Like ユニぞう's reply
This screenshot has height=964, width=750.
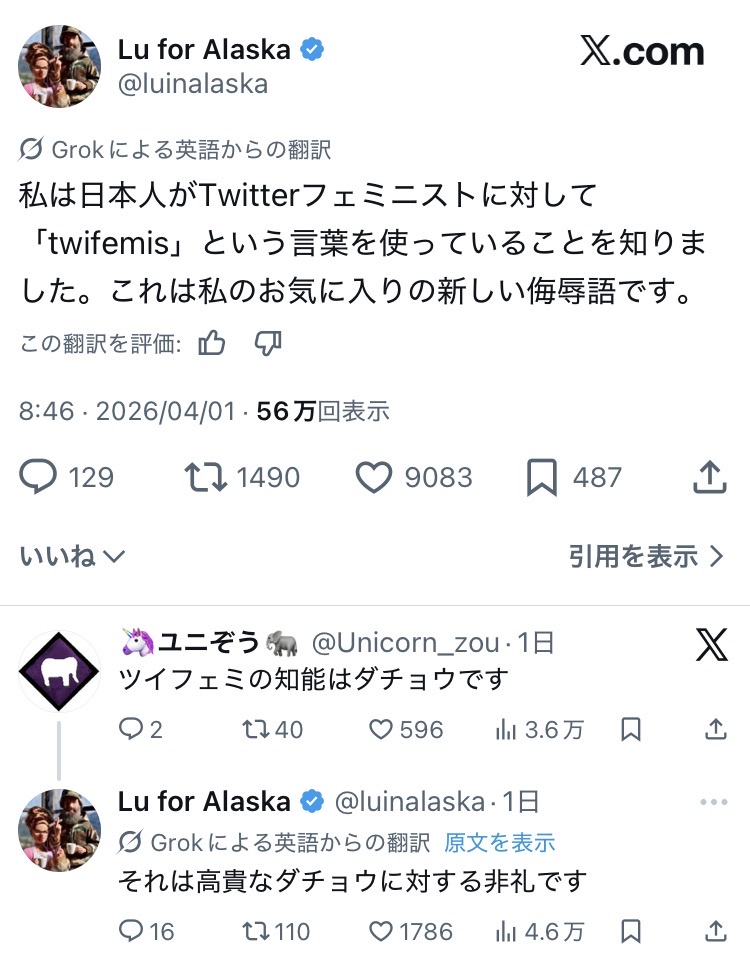click(381, 730)
